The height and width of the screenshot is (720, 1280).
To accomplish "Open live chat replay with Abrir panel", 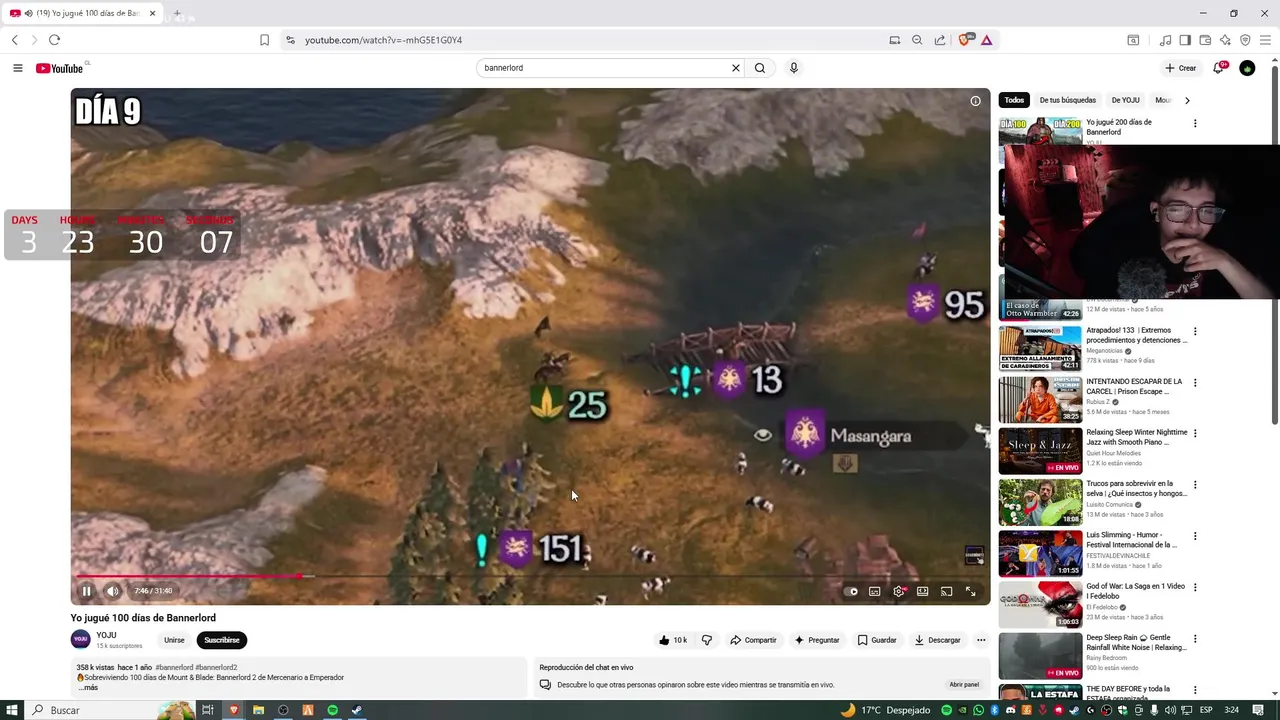I will pyautogui.click(x=964, y=685).
